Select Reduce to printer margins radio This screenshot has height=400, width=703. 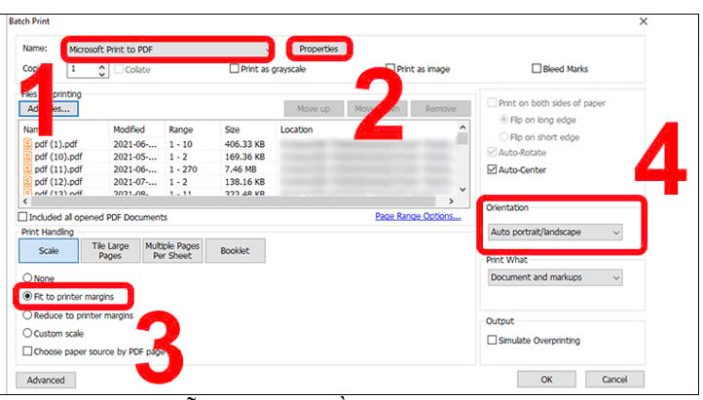pos(27,315)
